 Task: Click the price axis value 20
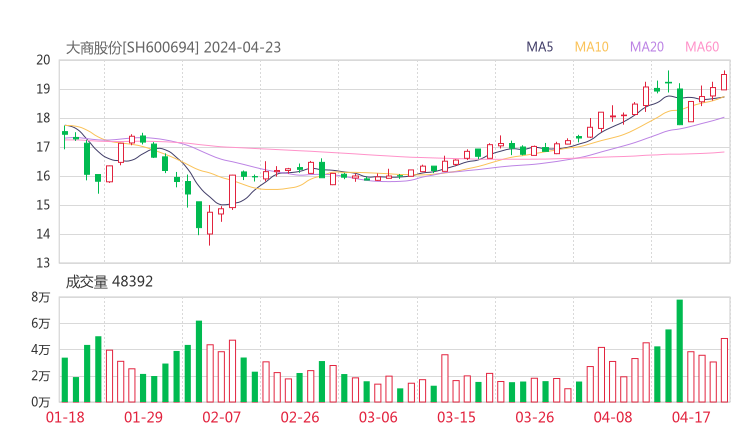pos(43,60)
